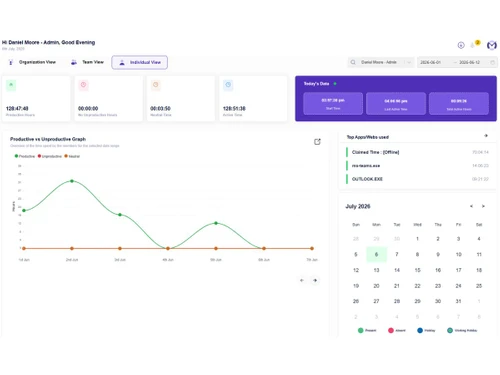The width and height of the screenshot is (500, 375).
Task: Open Top Apps/Webs used arrow
Action: [486, 136]
